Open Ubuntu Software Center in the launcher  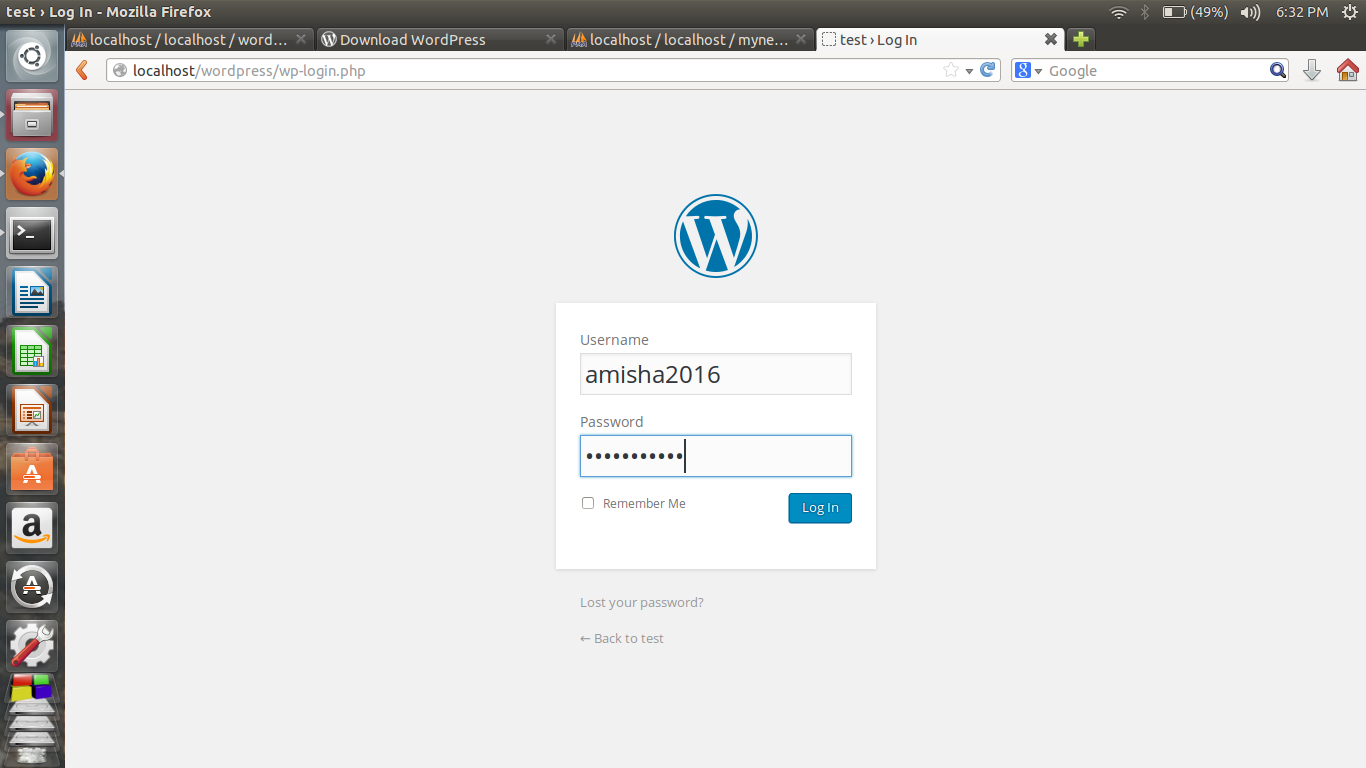pyautogui.click(x=32, y=469)
